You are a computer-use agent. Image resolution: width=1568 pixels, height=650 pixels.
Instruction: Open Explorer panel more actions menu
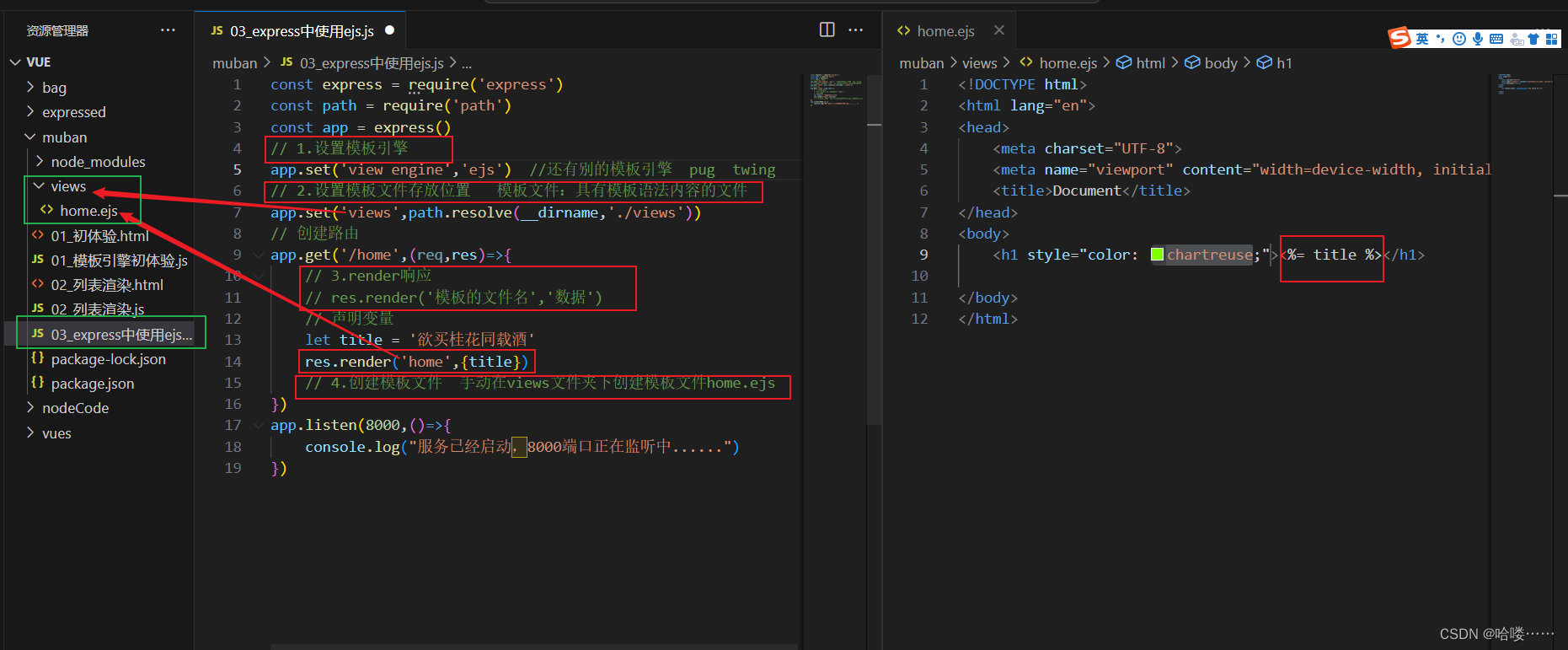point(169,30)
